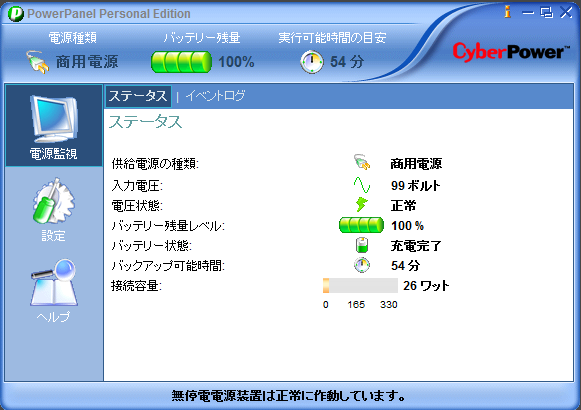Screen dimensions: 581x410
Task: Click the battery gauge for バッテリー残量レベル
Action: [361, 225]
